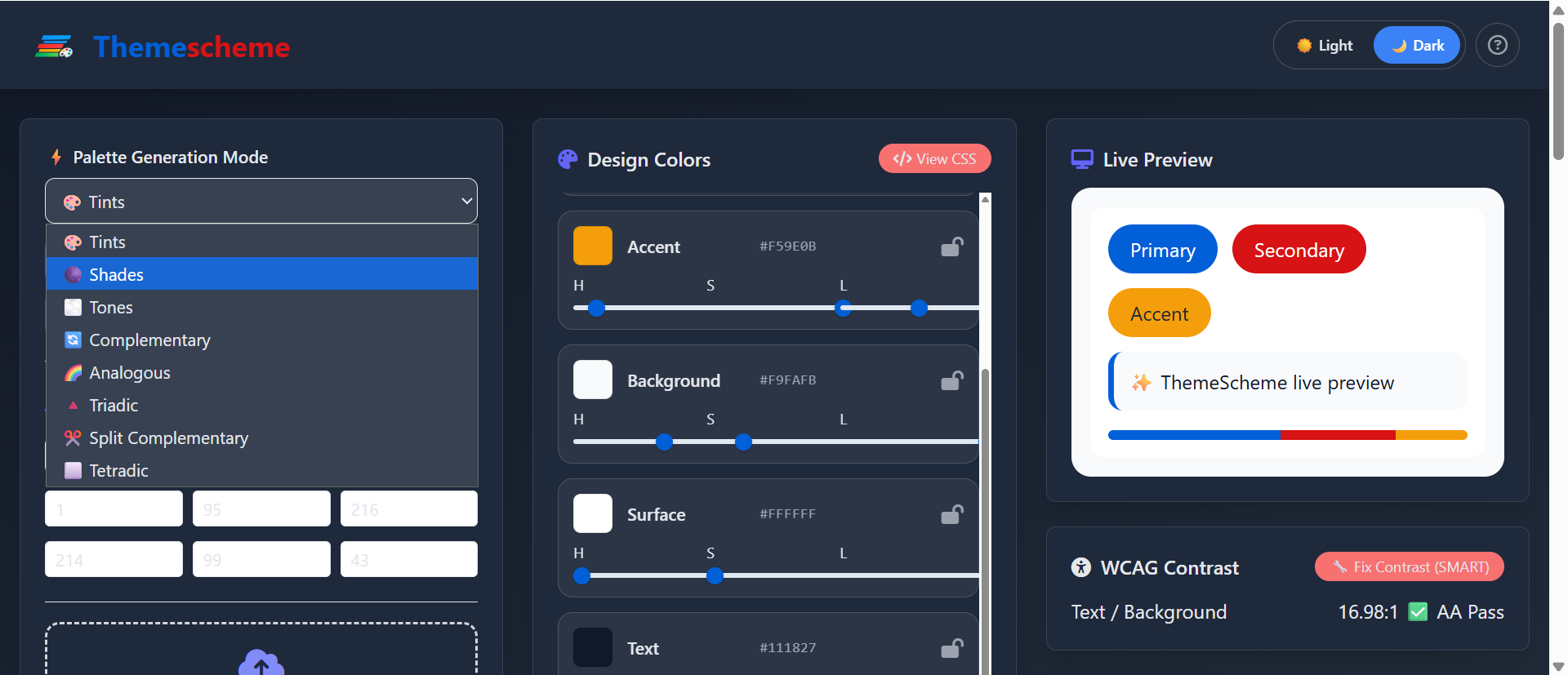
Task: Click the ThemeScheme live preview card
Action: [1288, 381]
